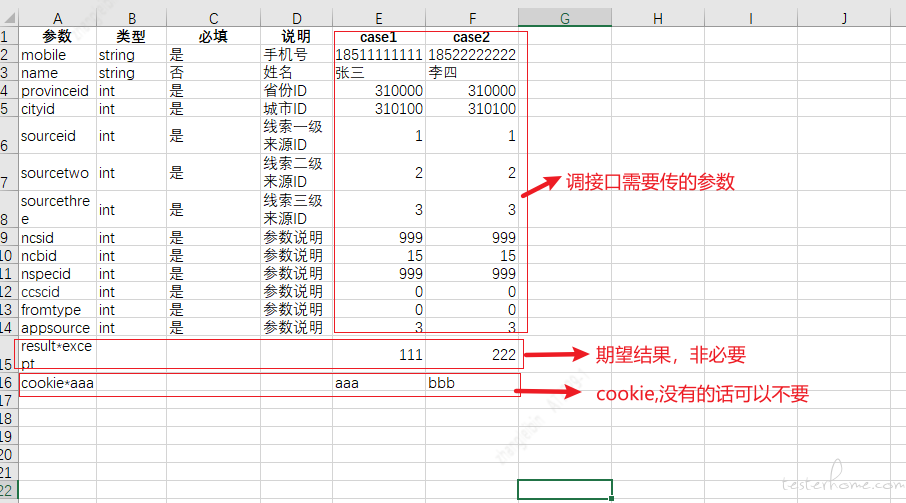Select row 2 header
Screen dimensions: 906x503
tap(9, 54)
